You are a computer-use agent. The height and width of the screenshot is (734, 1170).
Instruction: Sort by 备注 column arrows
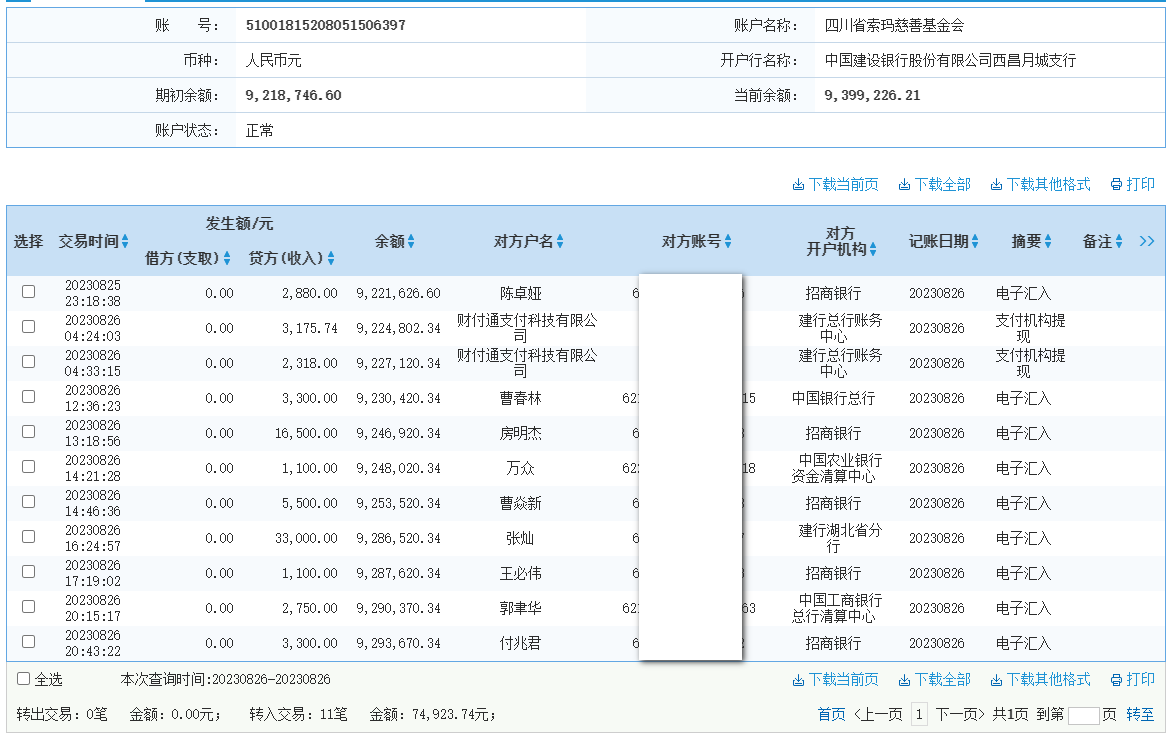point(1119,242)
